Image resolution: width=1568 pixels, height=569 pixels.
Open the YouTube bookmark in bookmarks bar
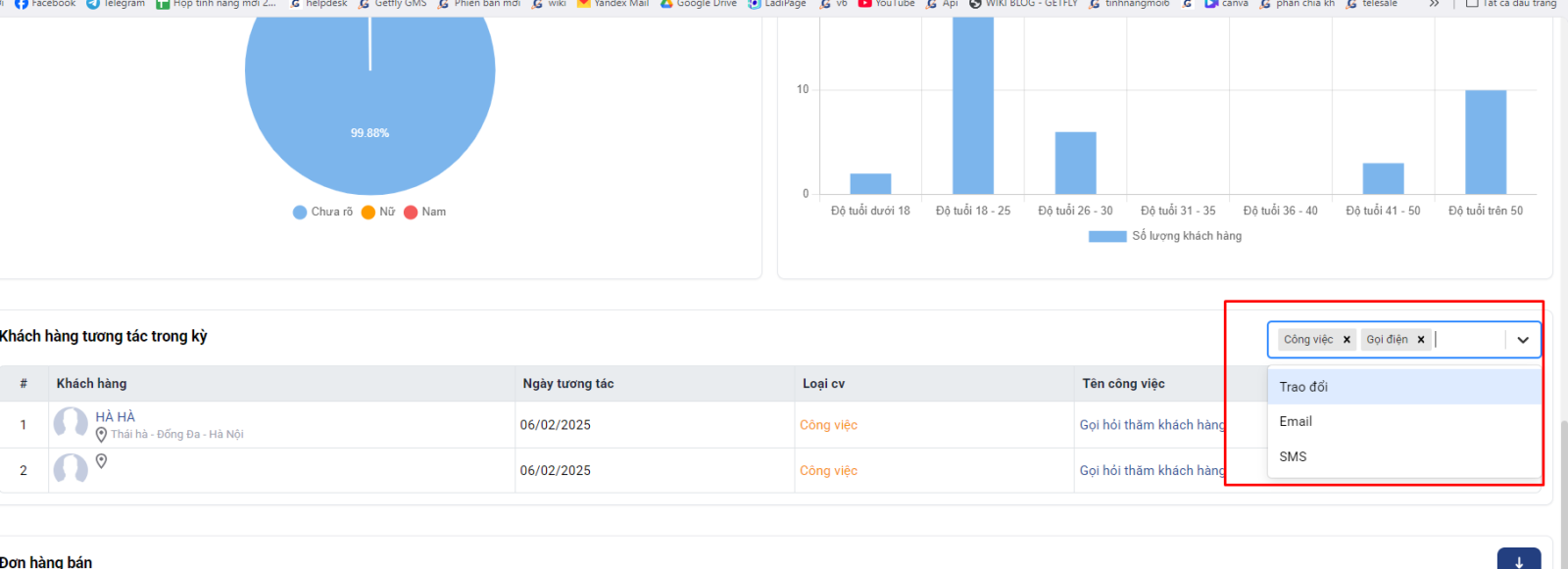(x=886, y=4)
